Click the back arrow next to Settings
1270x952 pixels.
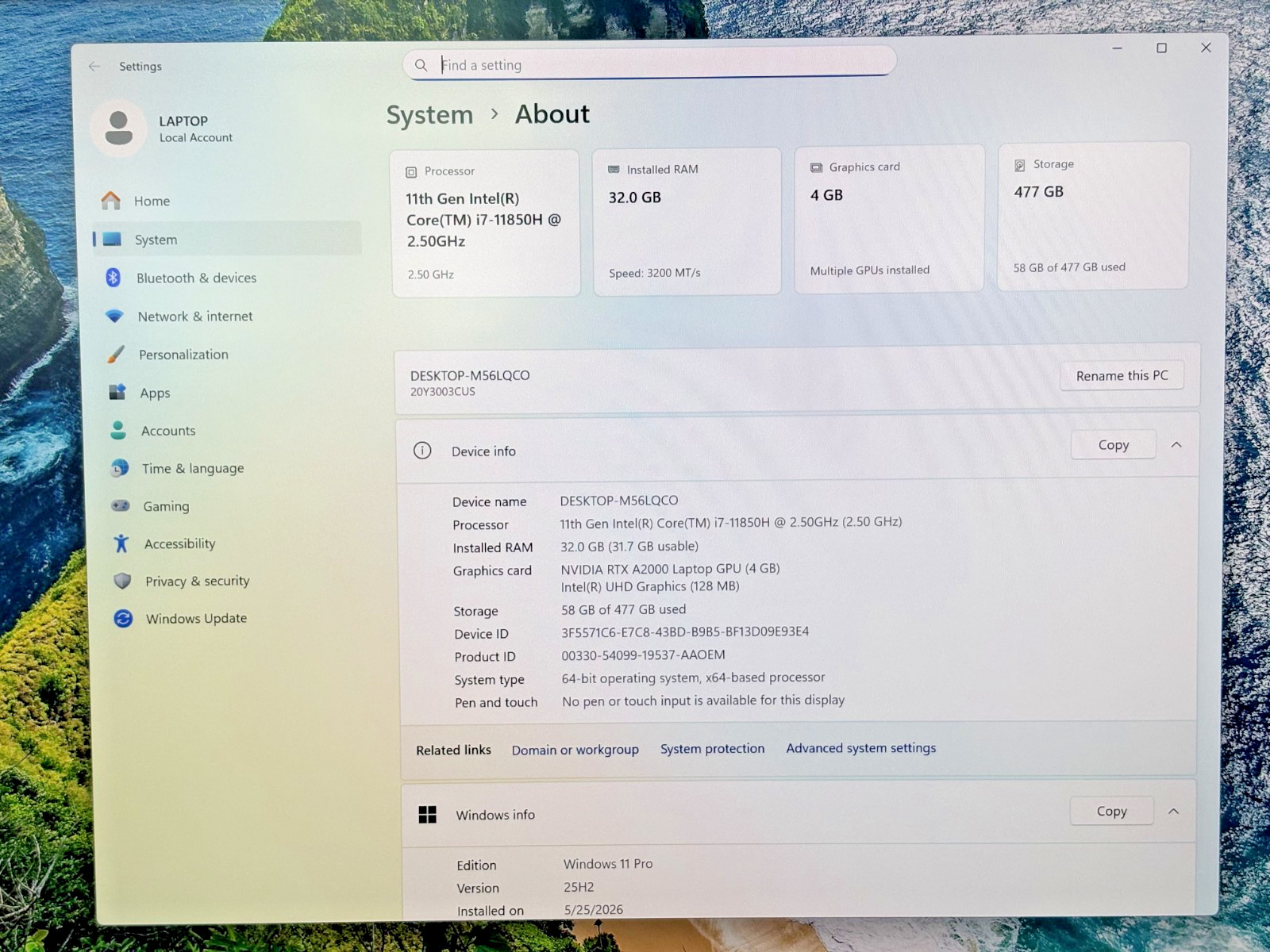[x=94, y=67]
